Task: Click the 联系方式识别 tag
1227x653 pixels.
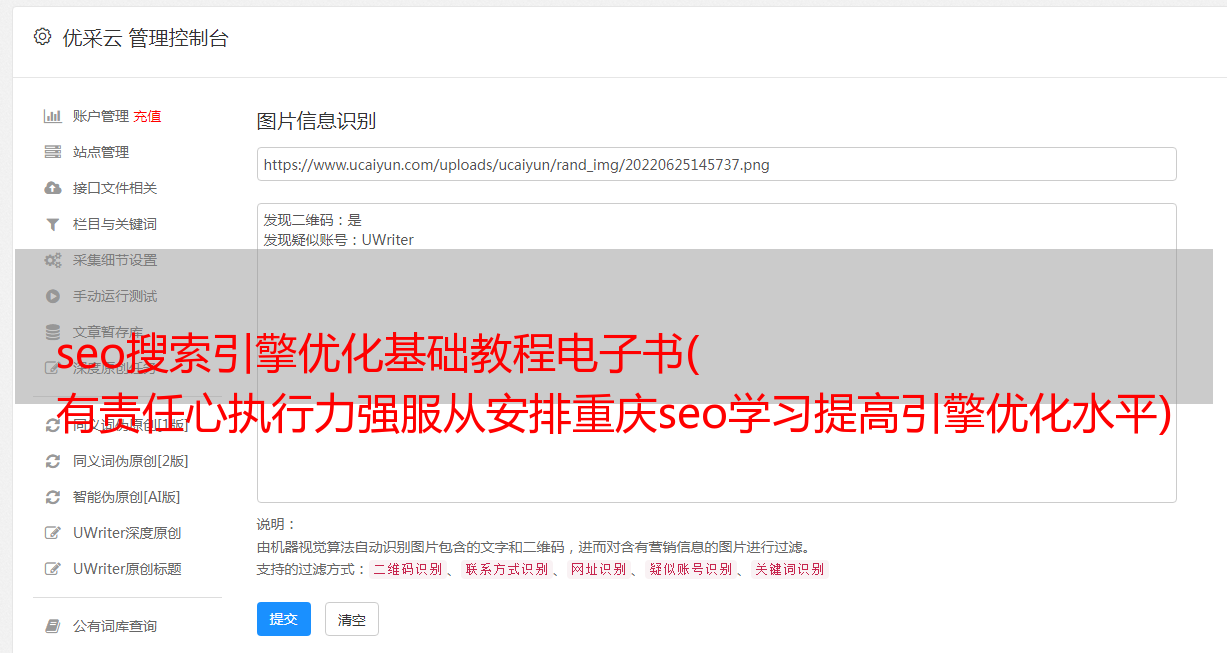Action: pos(507,569)
